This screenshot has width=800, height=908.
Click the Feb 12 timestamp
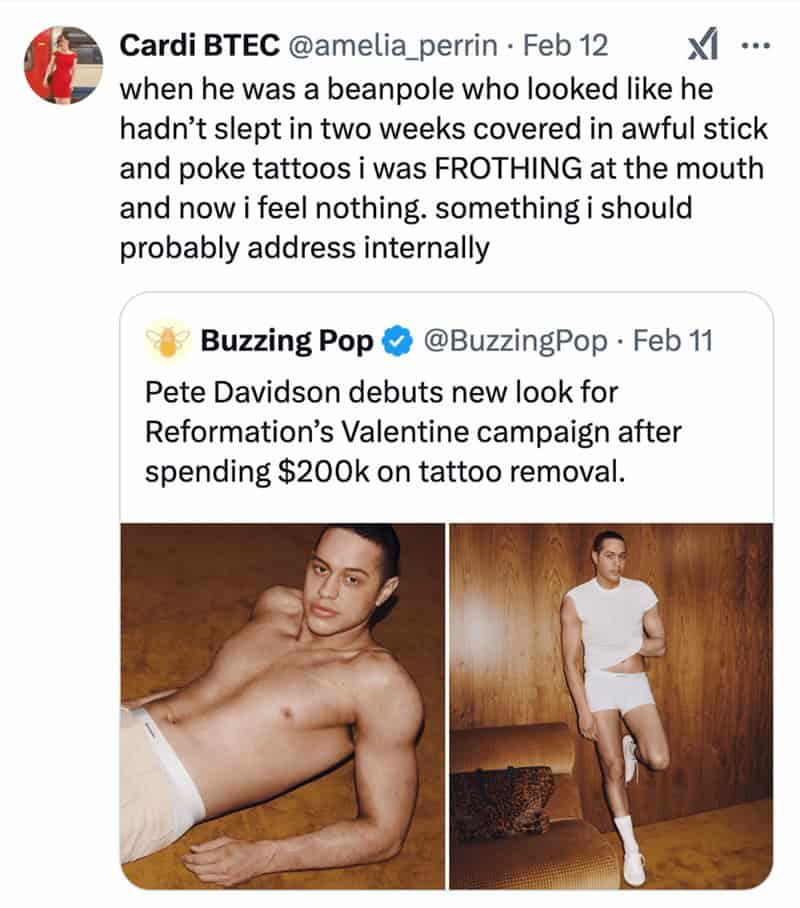(x=565, y=46)
